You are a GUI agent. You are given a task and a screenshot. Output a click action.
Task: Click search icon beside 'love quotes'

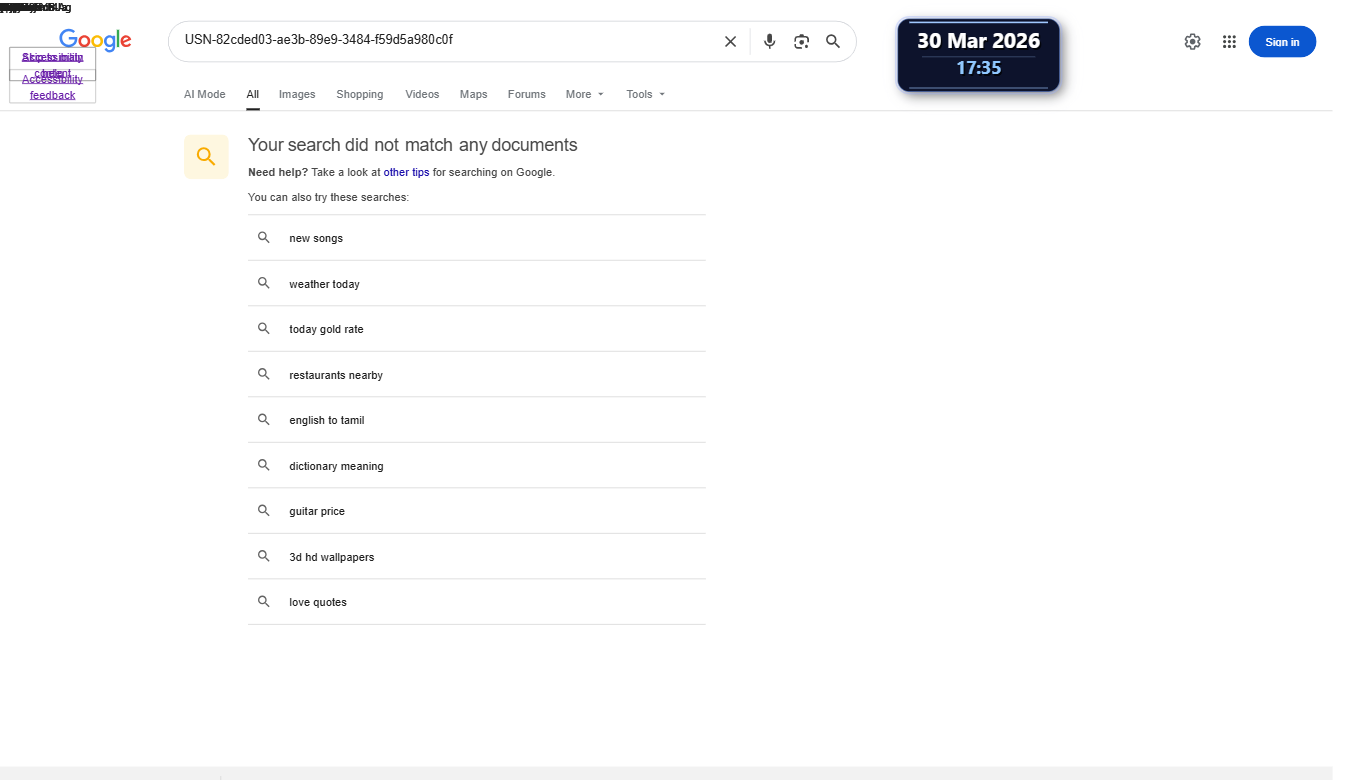264,602
